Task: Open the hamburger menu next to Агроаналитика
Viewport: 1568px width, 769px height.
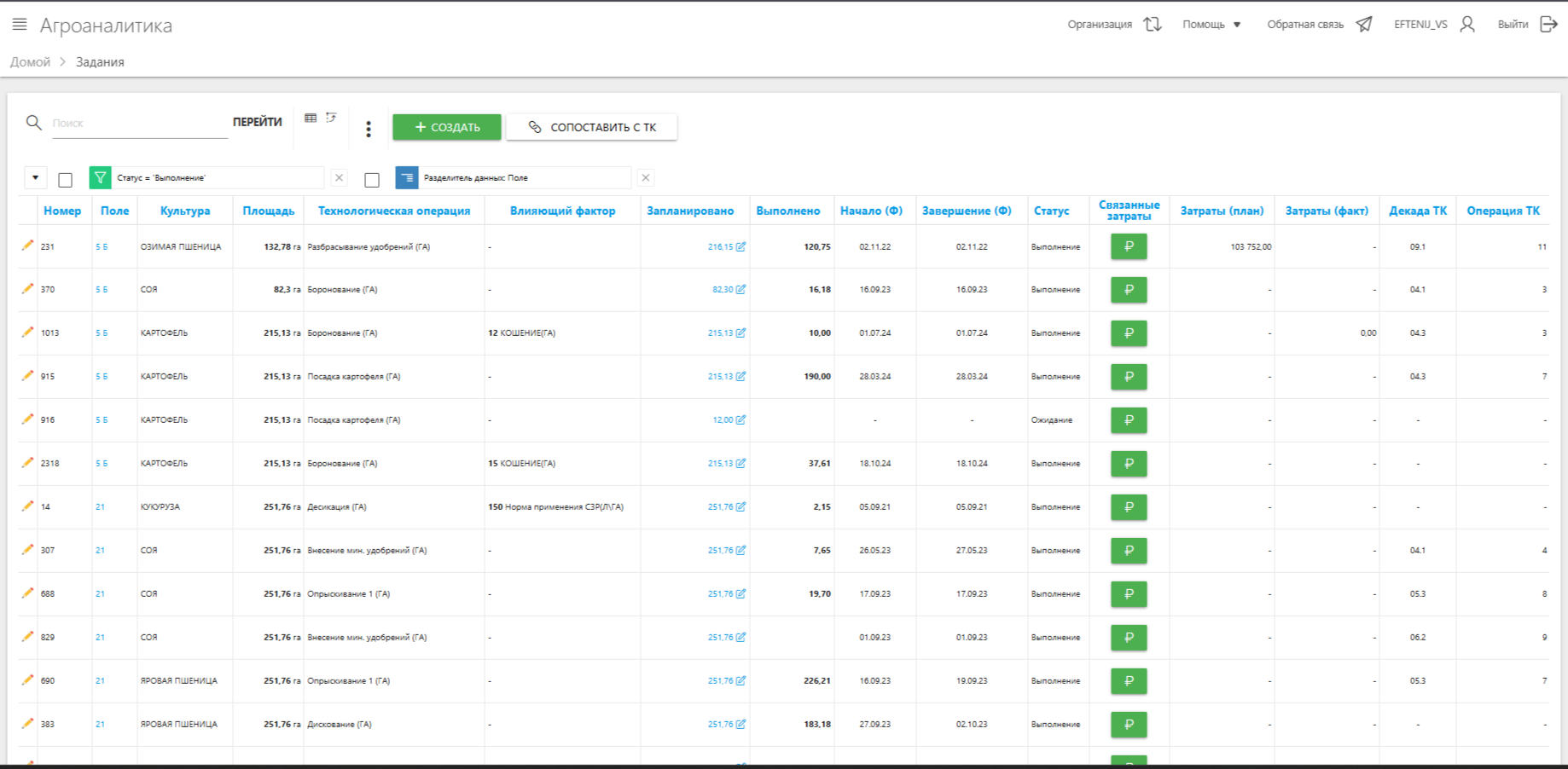Action: click(x=20, y=25)
